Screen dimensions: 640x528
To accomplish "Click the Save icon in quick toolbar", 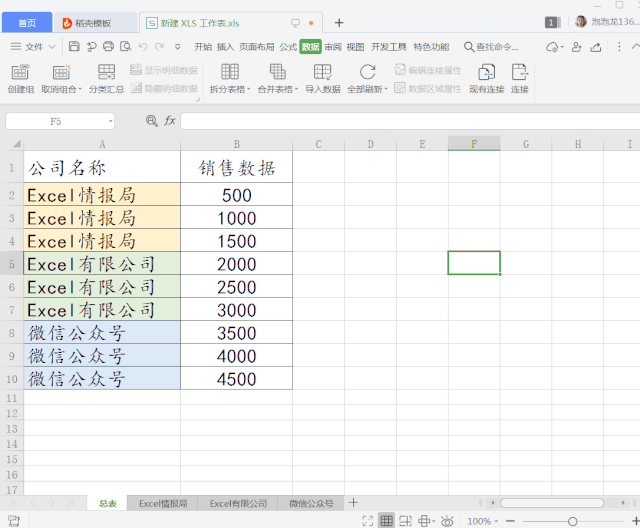I will (x=74, y=47).
